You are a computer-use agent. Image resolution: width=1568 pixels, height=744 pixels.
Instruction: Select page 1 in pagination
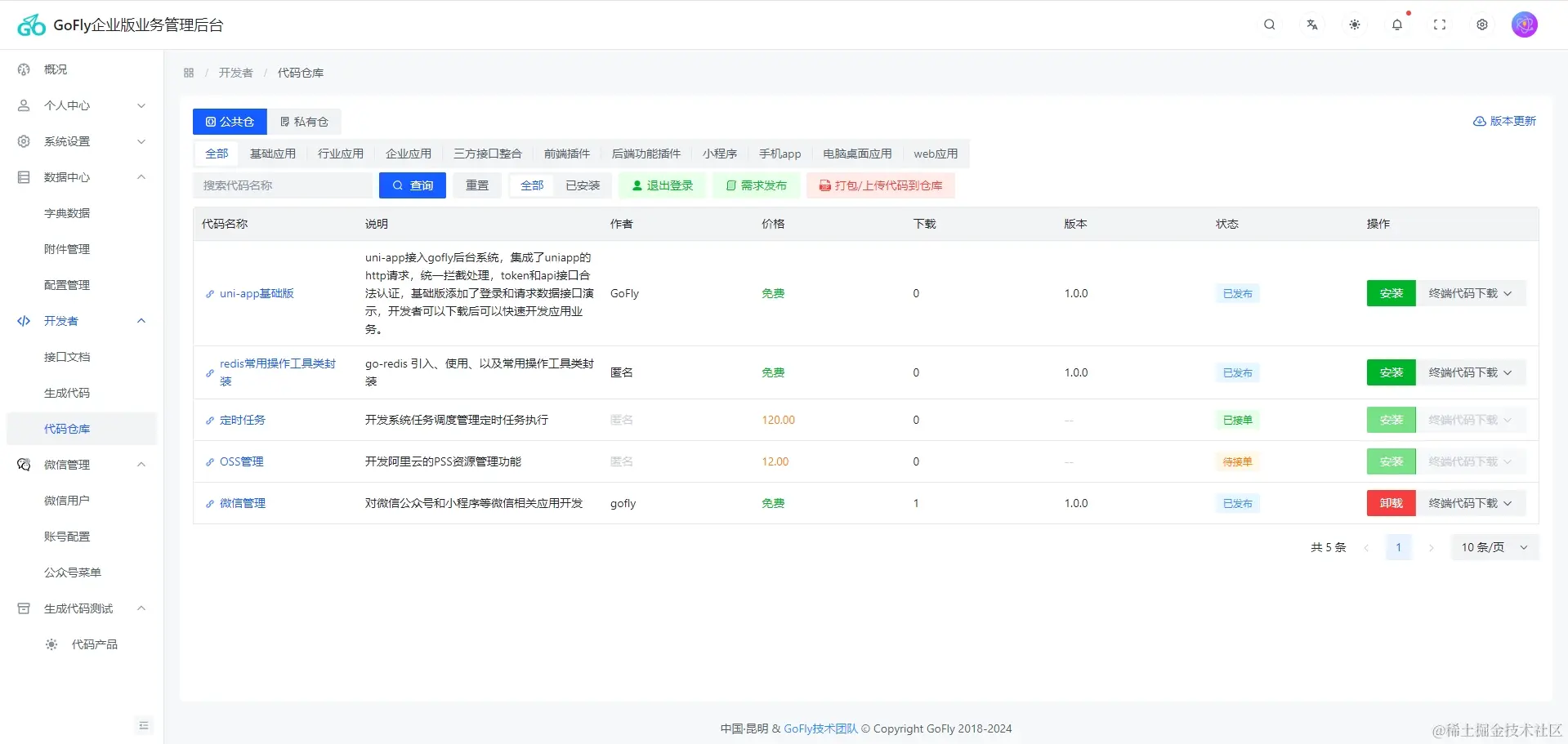(x=1399, y=547)
